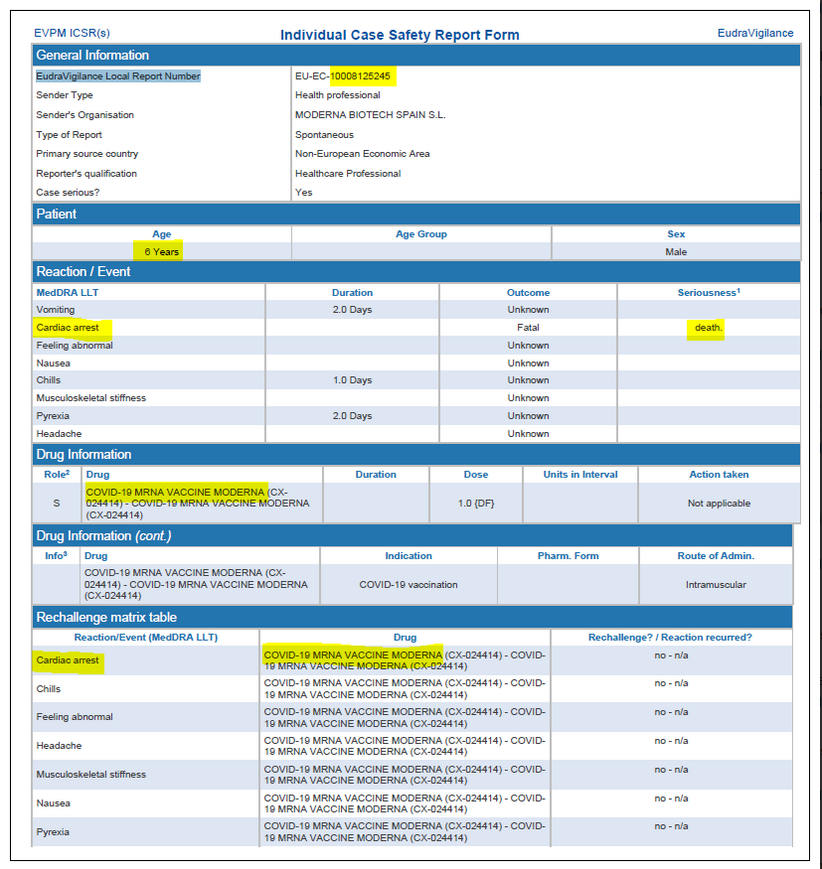This screenshot has width=822, height=869.
Task: Click the Age Group column header
Action: click(421, 234)
